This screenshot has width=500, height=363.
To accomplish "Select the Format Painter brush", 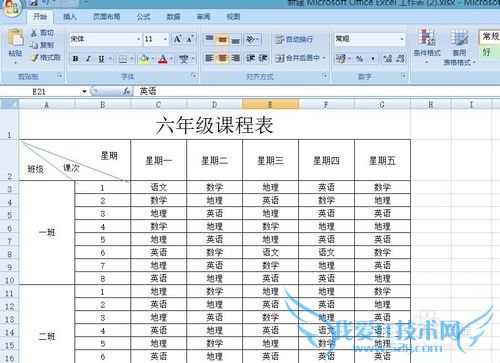I will click(x=34, y=57).
